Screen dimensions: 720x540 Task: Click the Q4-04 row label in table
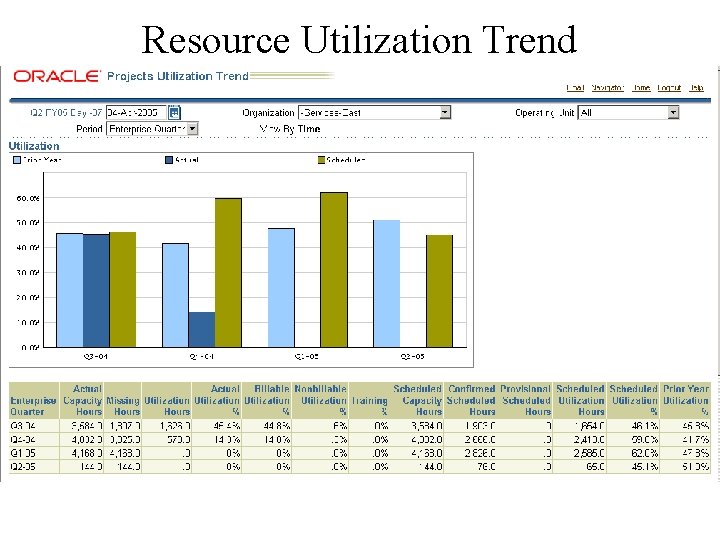22,439
